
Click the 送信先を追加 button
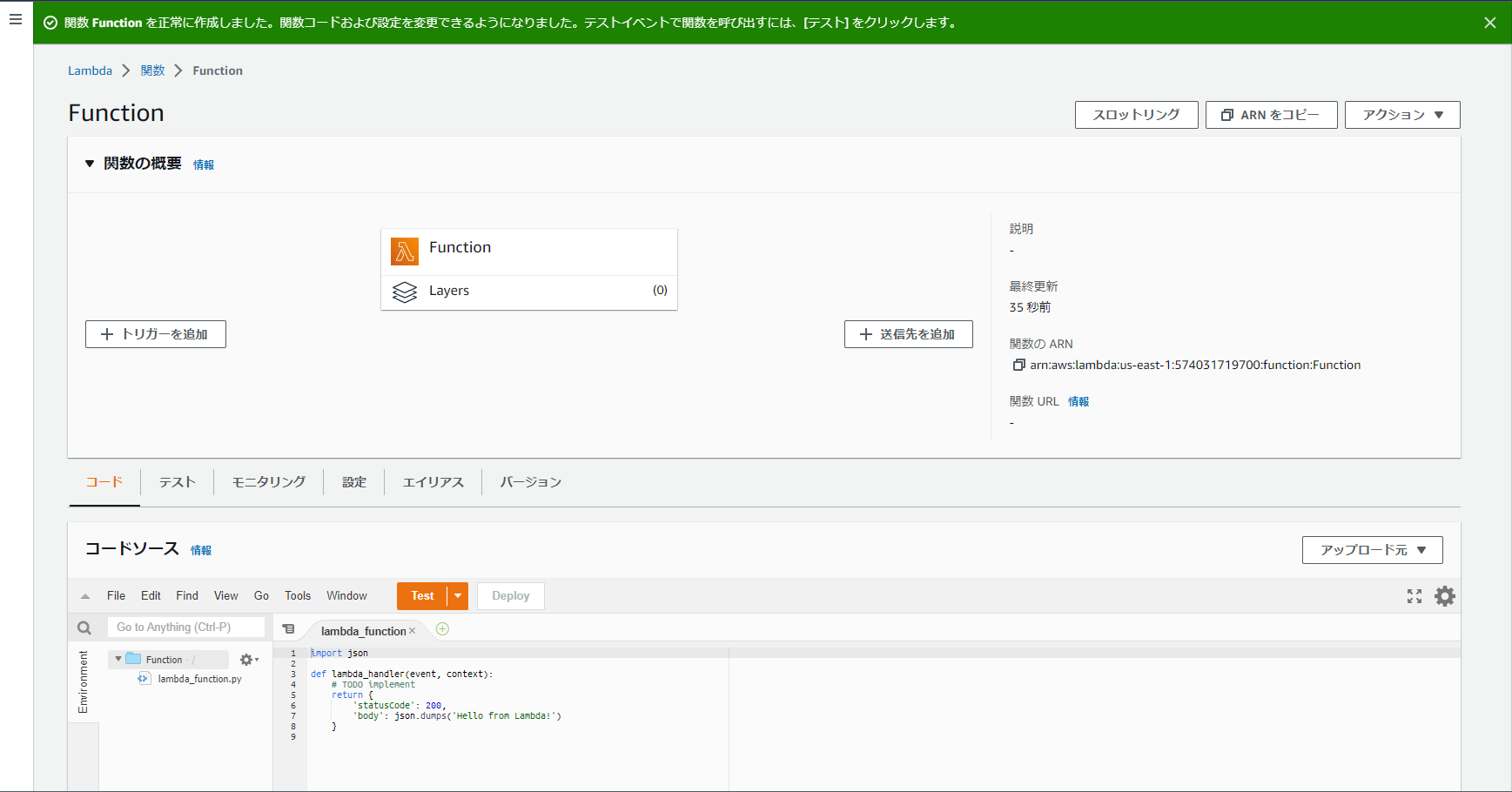(x=909, y=334)
